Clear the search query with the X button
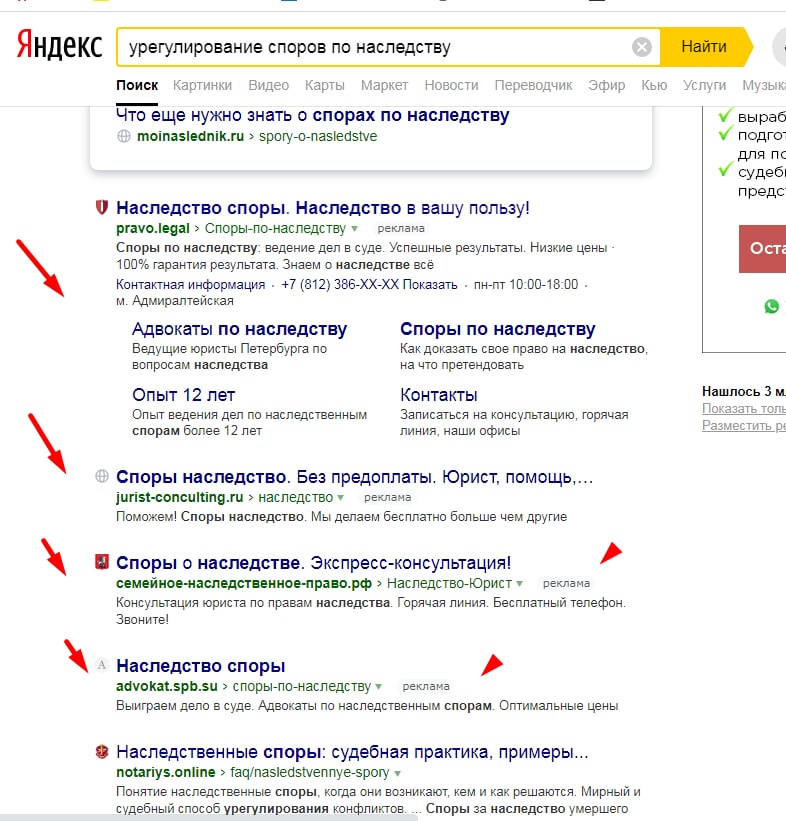The width and height of the screenshot is (786, 821). point(641,47)
